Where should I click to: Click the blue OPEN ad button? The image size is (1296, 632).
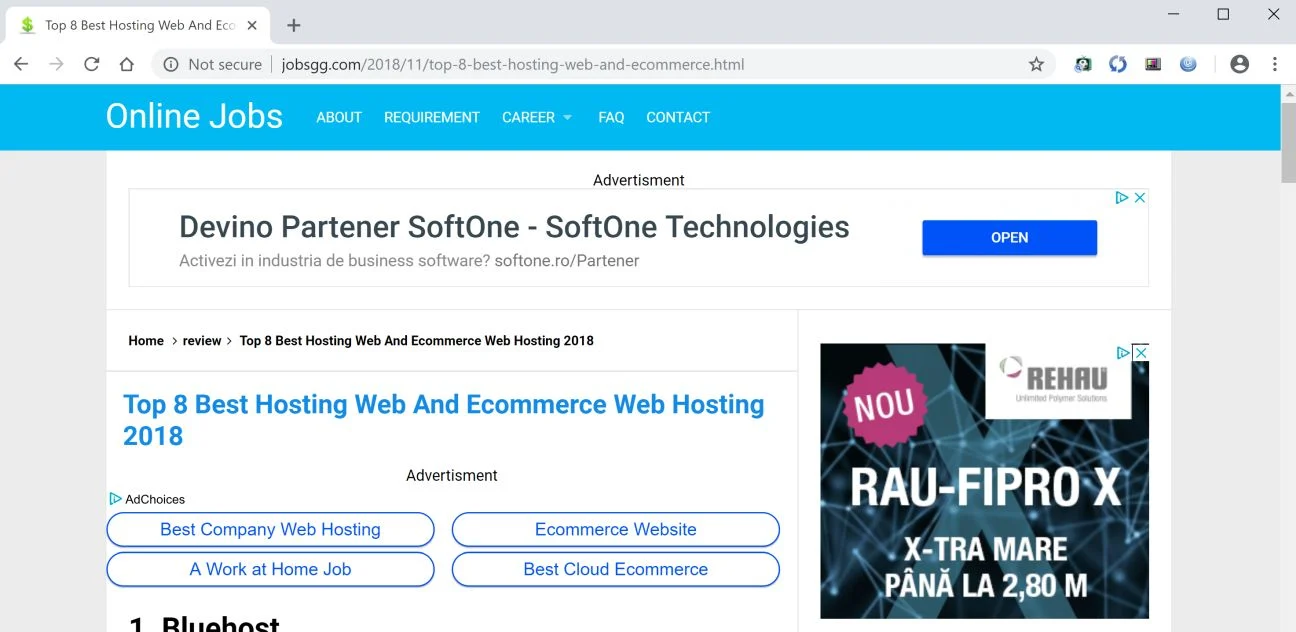1009,238
